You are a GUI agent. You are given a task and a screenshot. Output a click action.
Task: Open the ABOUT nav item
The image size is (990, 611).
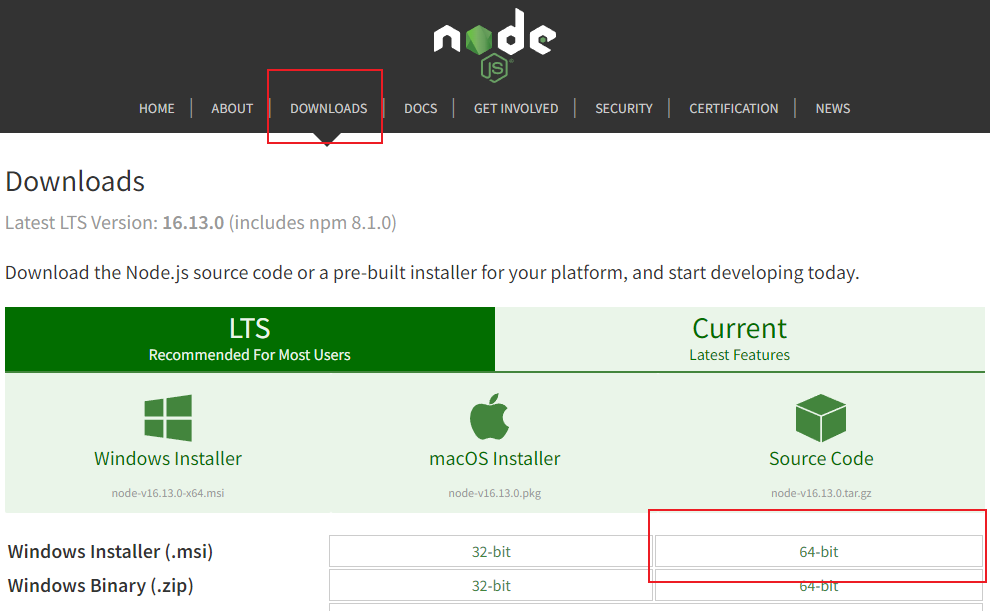pyautogui.click(x=232, y=109)
